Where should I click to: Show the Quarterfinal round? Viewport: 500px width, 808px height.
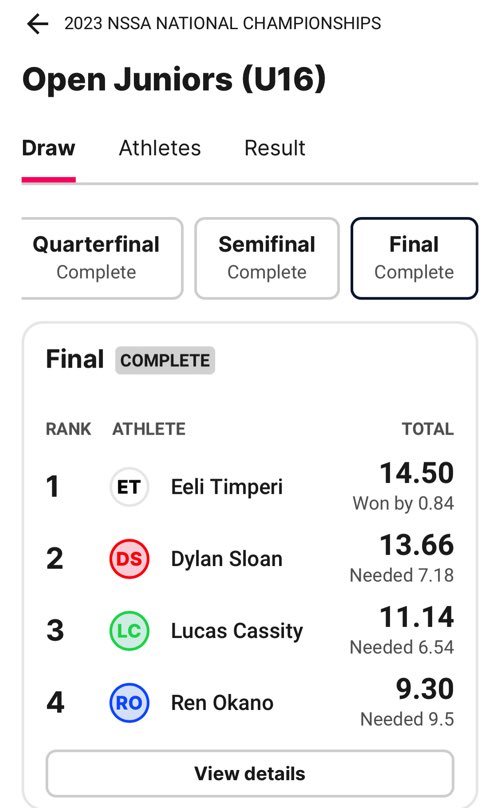[102, 258]
